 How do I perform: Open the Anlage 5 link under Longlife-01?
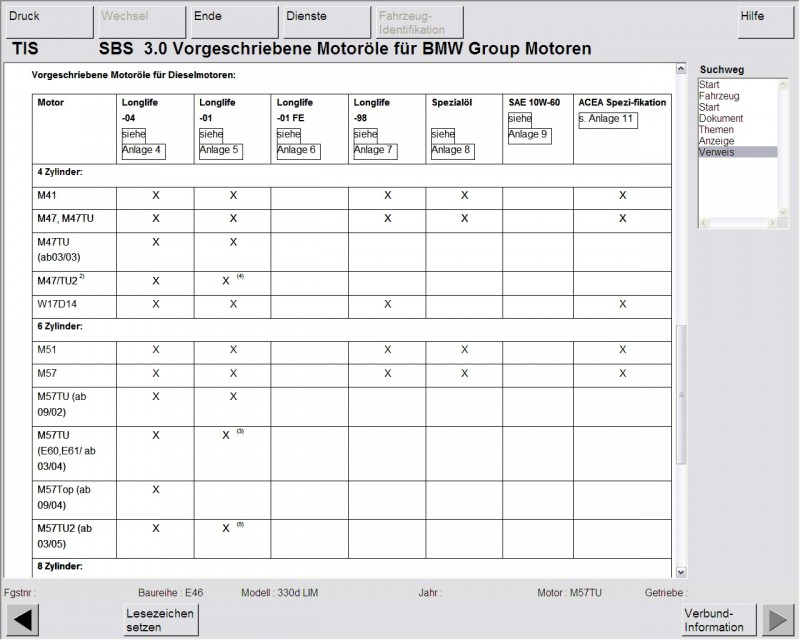tap(221, 151)
